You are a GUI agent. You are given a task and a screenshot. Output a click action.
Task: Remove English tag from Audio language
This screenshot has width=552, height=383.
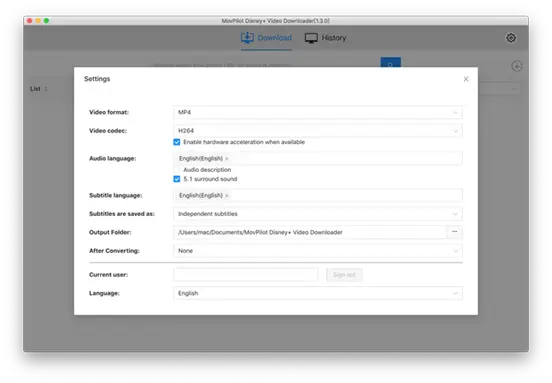(x=227, y=159)
